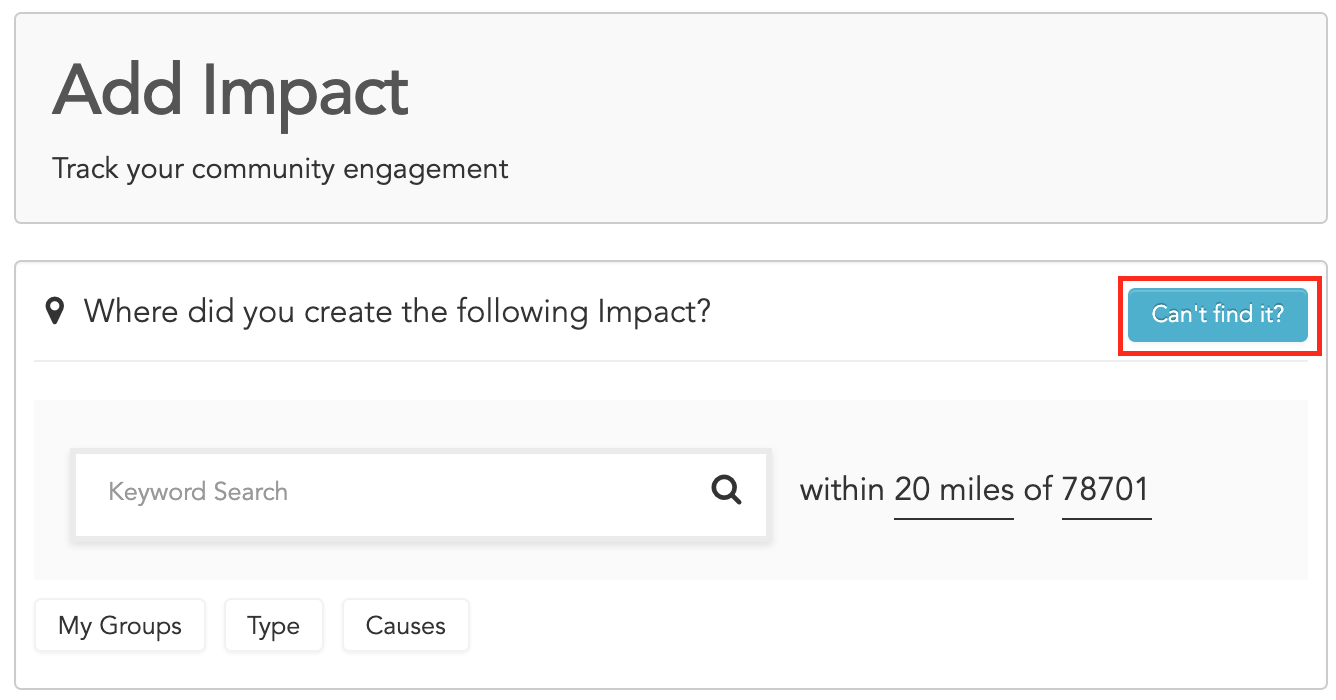Click the word of before 78701
The image size is (1336, 700).
[1037, 490]
